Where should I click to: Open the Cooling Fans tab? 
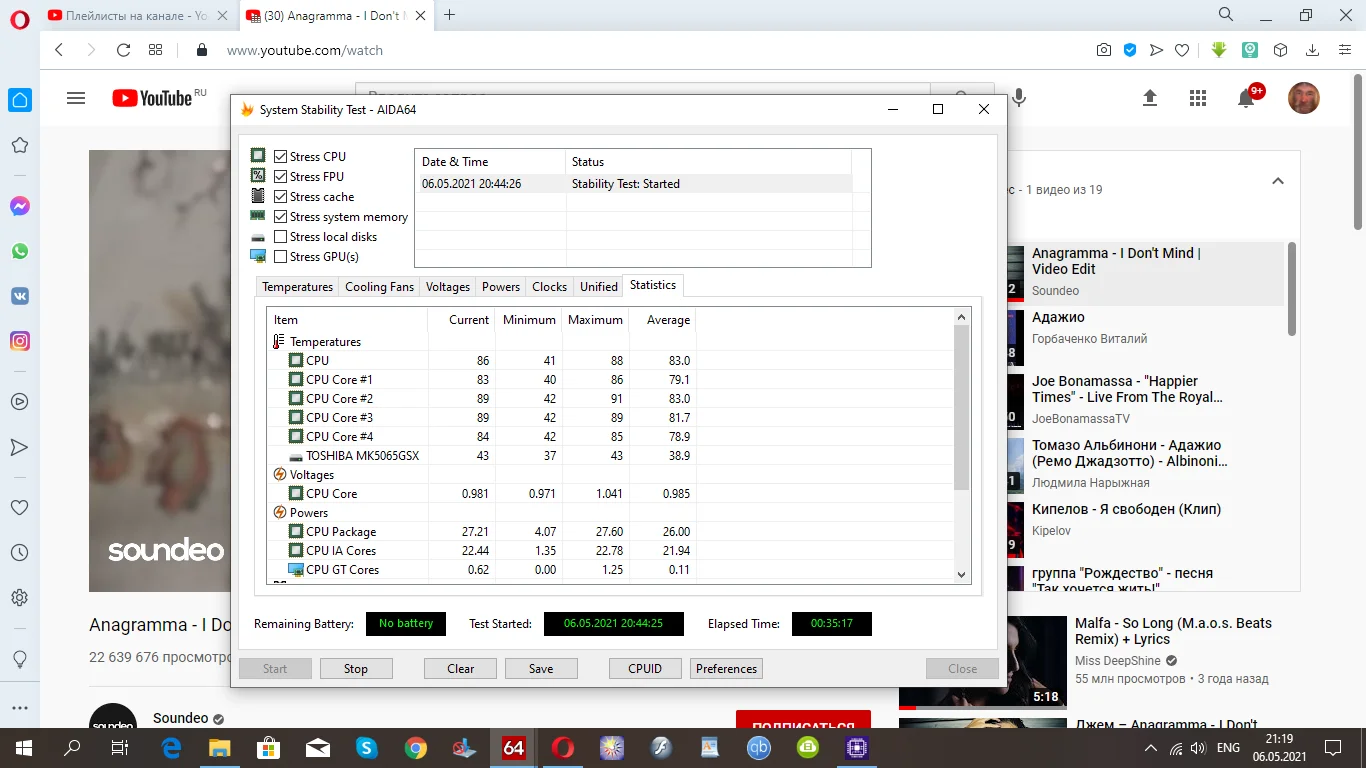click(x=379, y=287)
